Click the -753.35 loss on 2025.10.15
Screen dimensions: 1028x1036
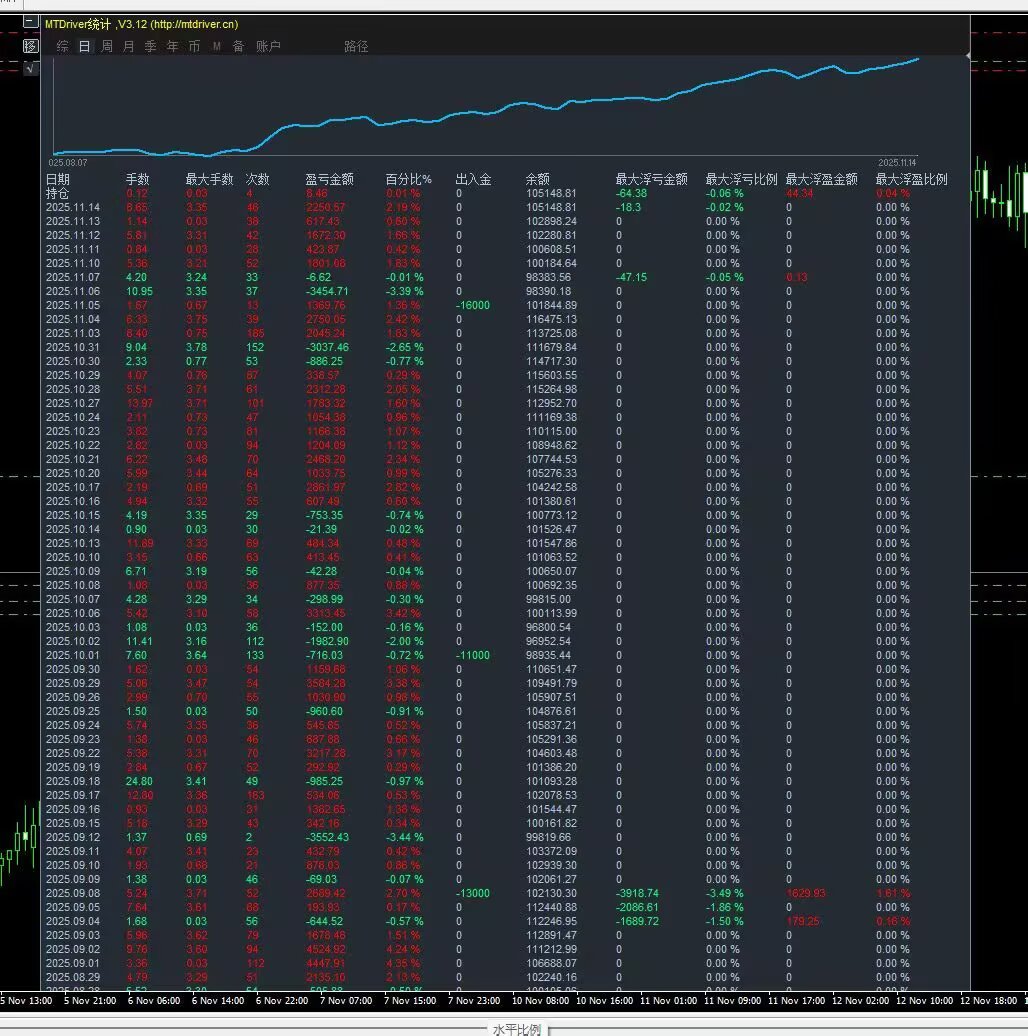click(x=324, y=515)
